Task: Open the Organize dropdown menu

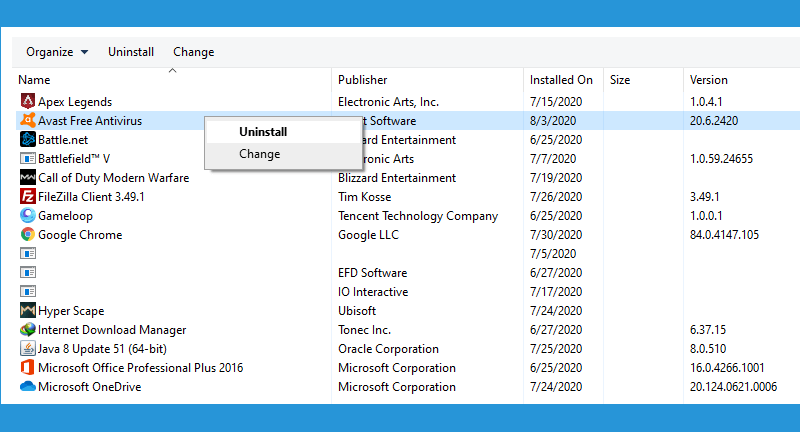Action: point(57,52)
